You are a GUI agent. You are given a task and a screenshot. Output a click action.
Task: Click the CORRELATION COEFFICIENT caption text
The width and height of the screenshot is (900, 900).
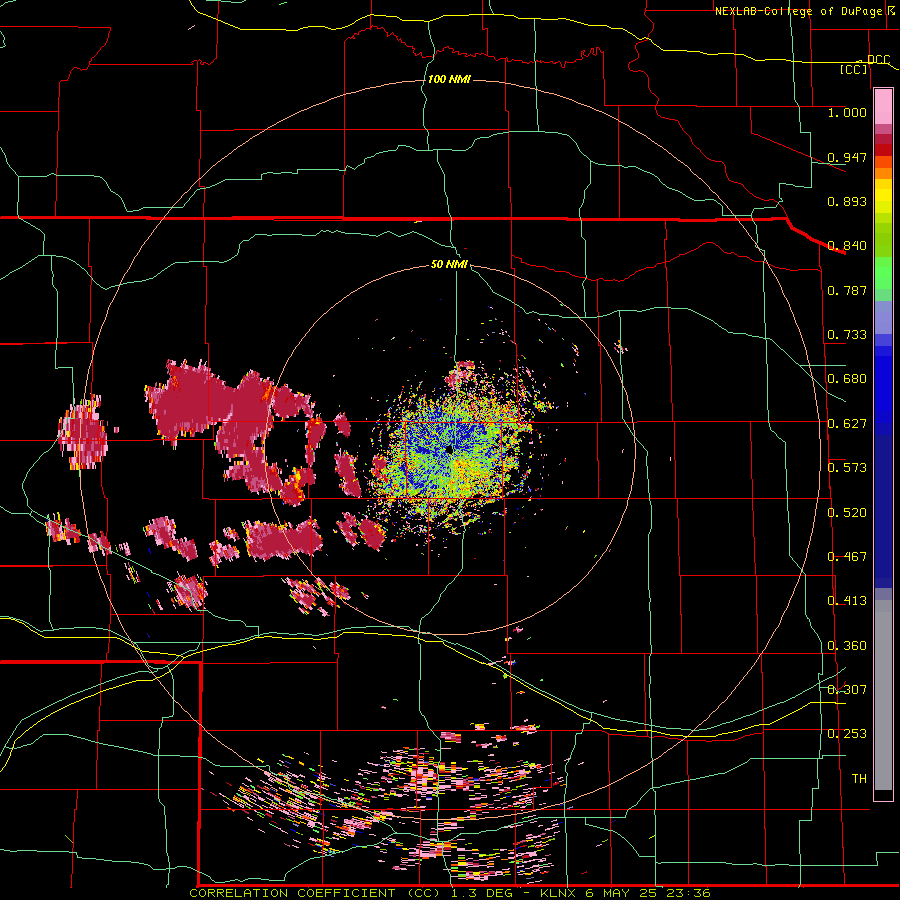pos(292,893)
